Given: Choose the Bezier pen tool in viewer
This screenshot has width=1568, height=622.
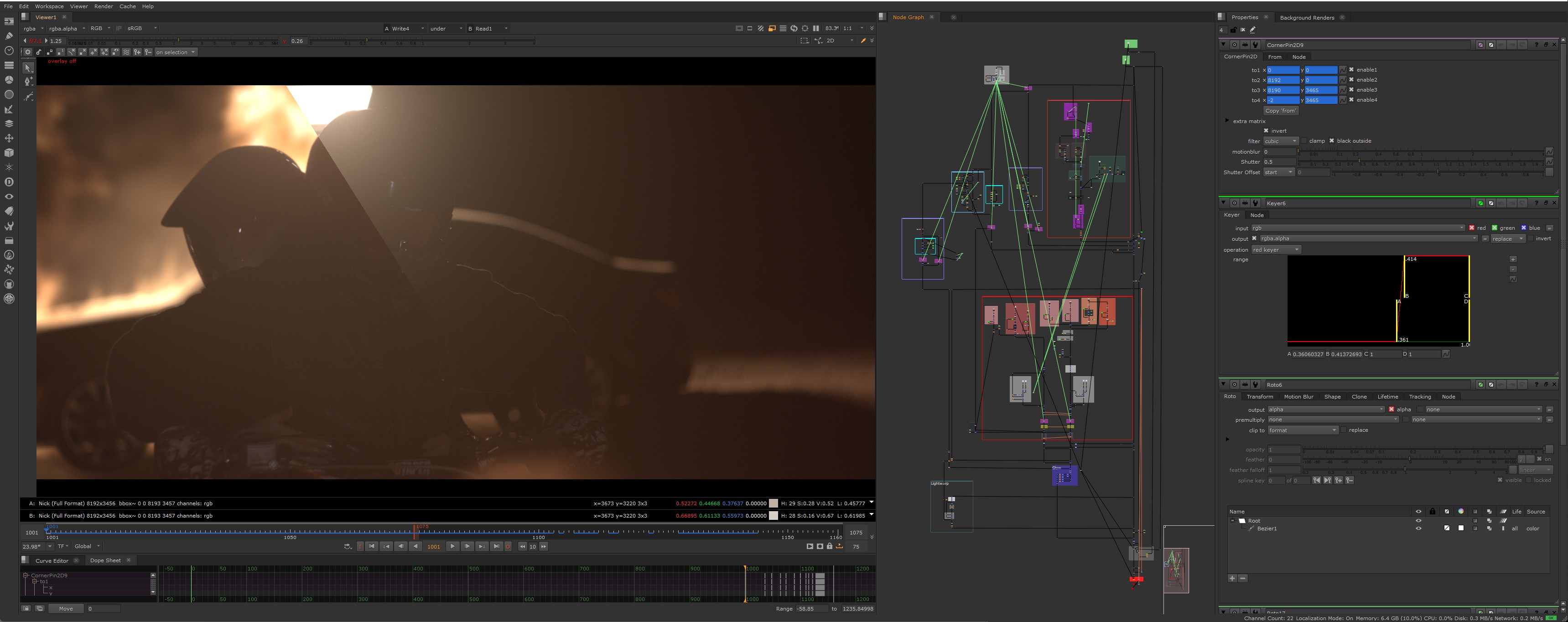Looking at the screenshot, I should (28, 82).
